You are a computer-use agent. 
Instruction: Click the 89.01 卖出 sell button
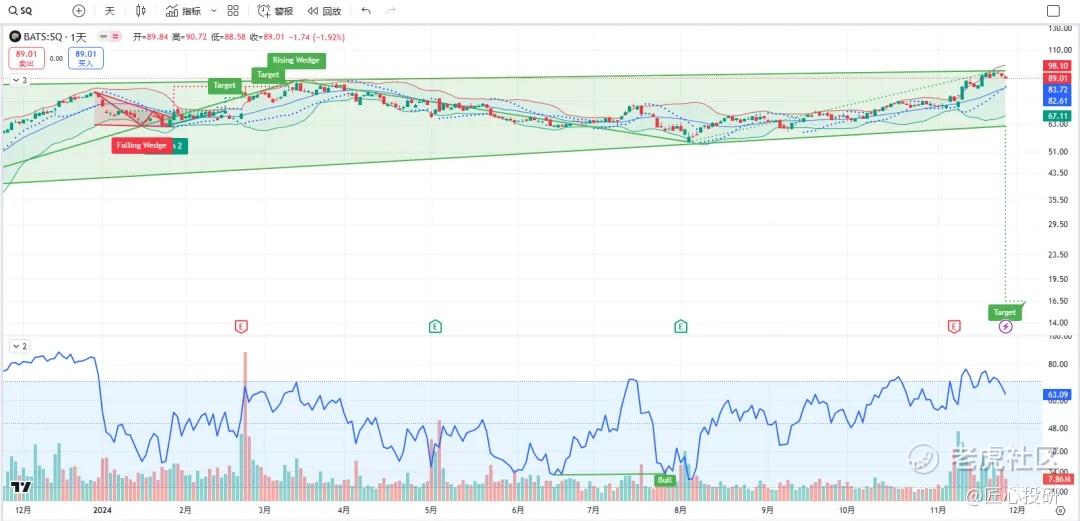(26, 58)
